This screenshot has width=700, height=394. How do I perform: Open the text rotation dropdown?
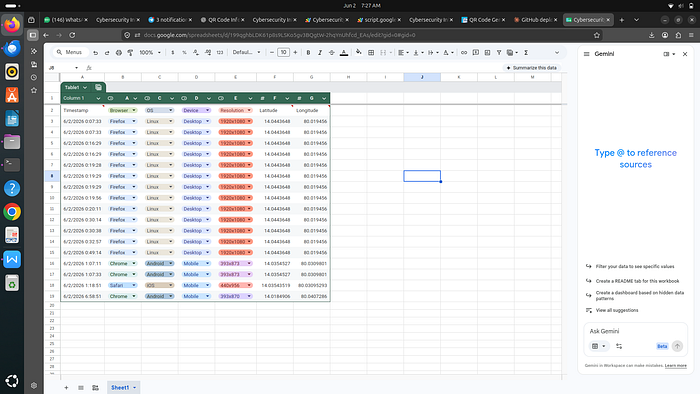pos(448,53)
